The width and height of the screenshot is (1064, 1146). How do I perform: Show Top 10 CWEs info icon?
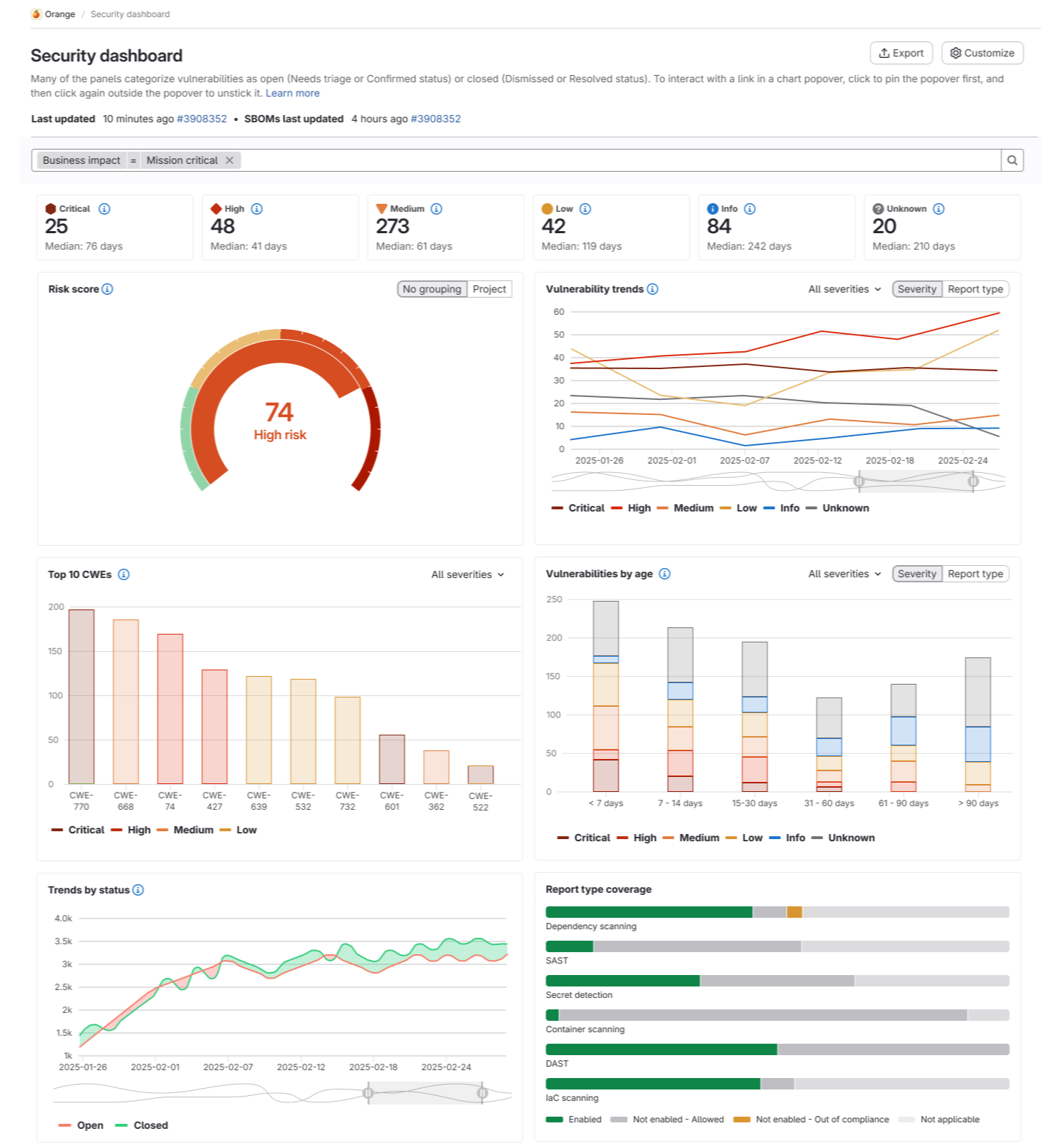click(x=124, y=574)
